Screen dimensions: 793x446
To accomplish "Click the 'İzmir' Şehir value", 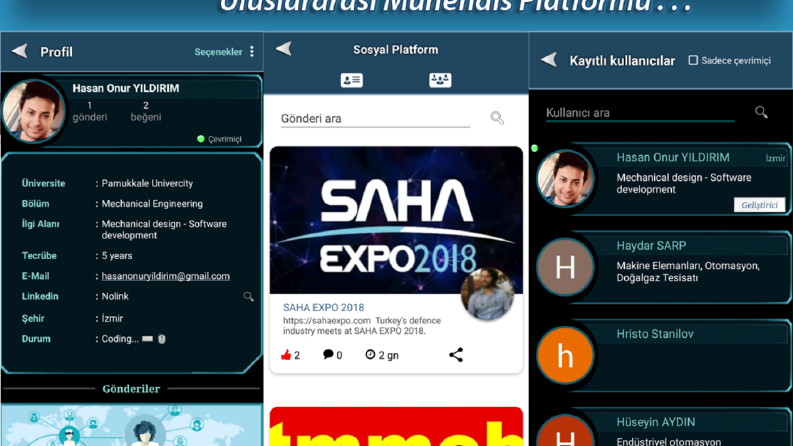I will pyautogui.click(x=112, y=319).
